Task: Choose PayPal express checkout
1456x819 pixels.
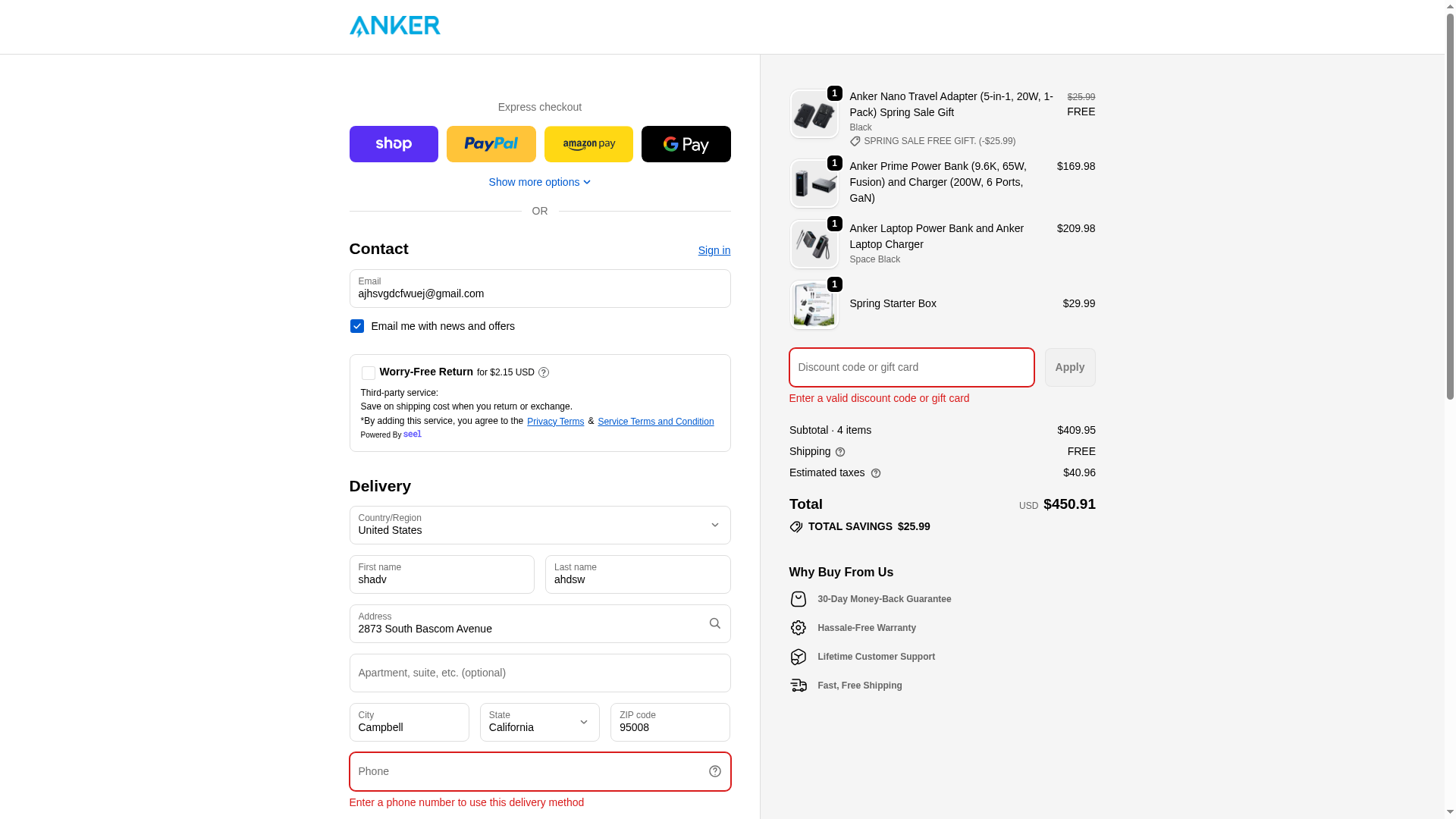Action: point(491,144)
